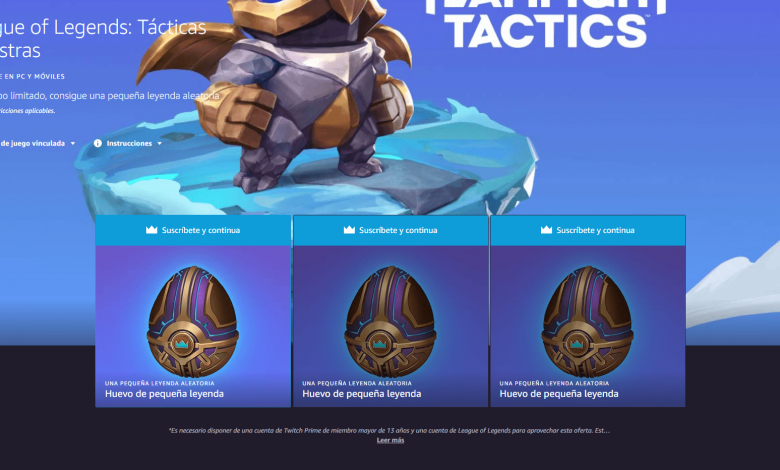780x470 pixels.
Task: Open the Instrucciones section label
Action: (x=129, y=143)
